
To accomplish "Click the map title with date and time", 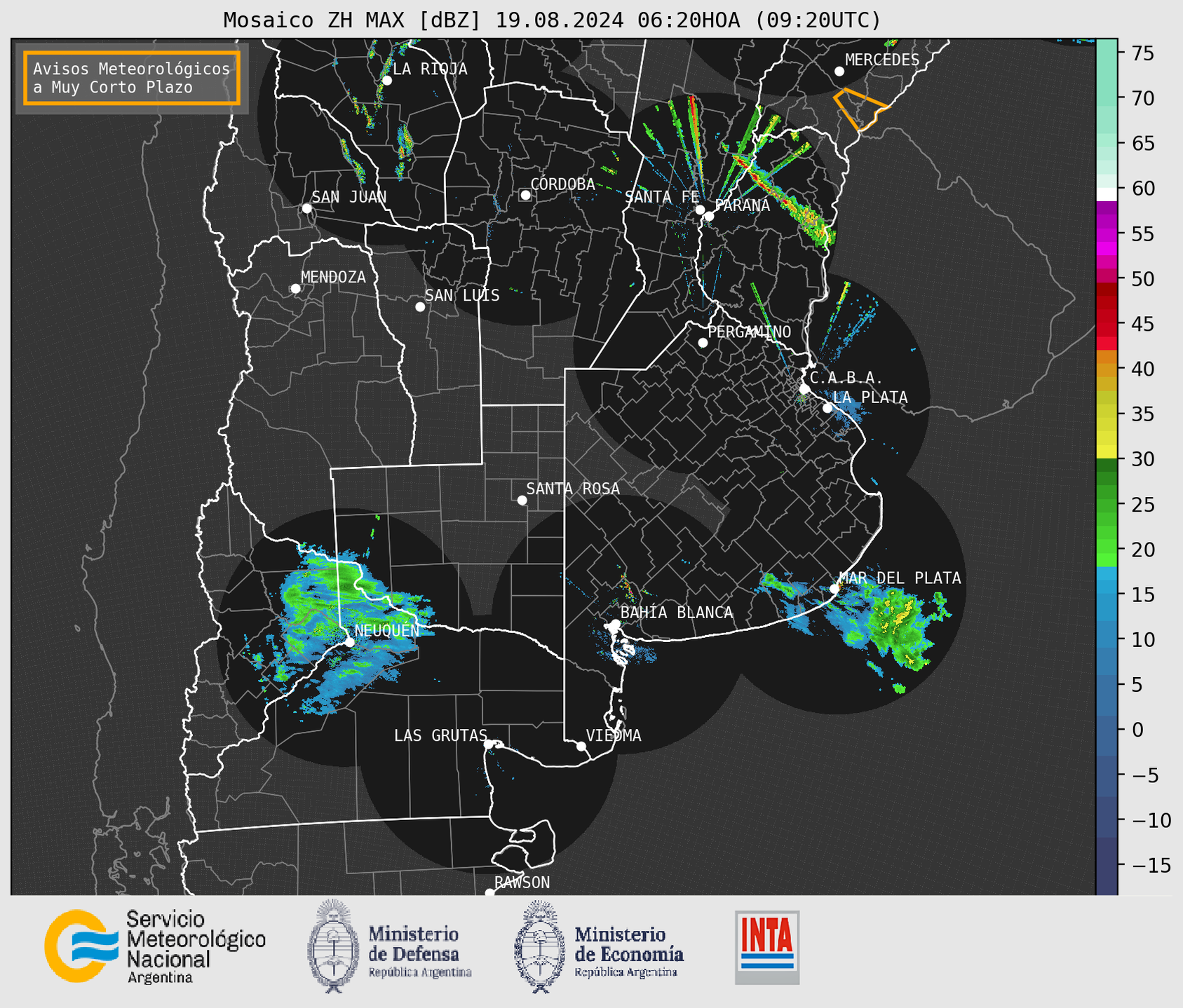I will click(x=552, y=20).
